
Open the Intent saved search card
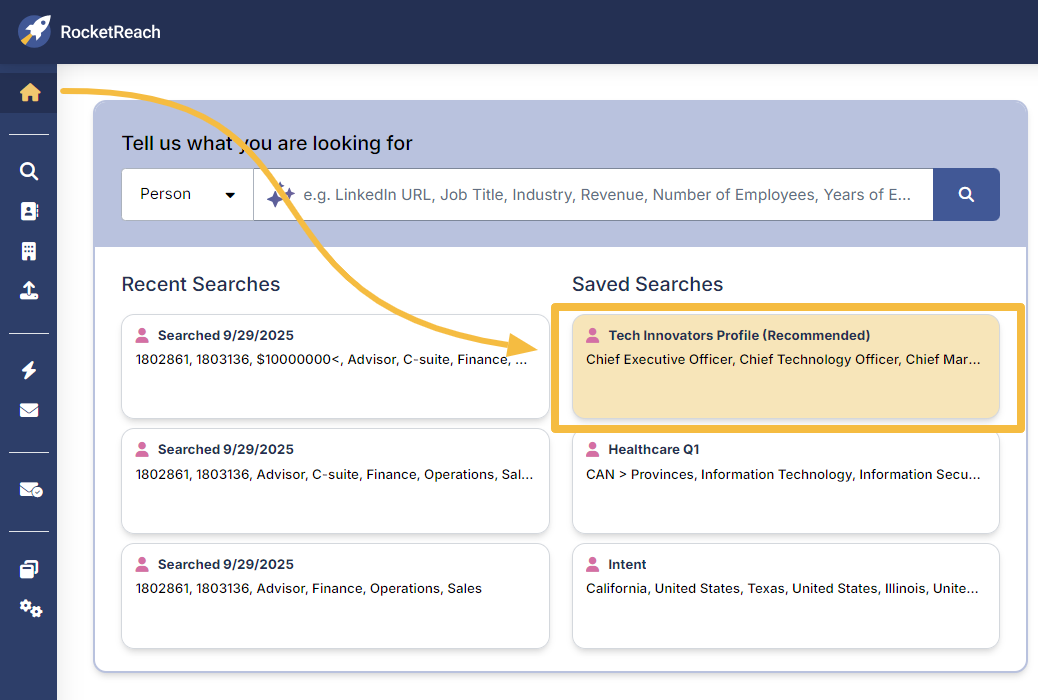786,596
